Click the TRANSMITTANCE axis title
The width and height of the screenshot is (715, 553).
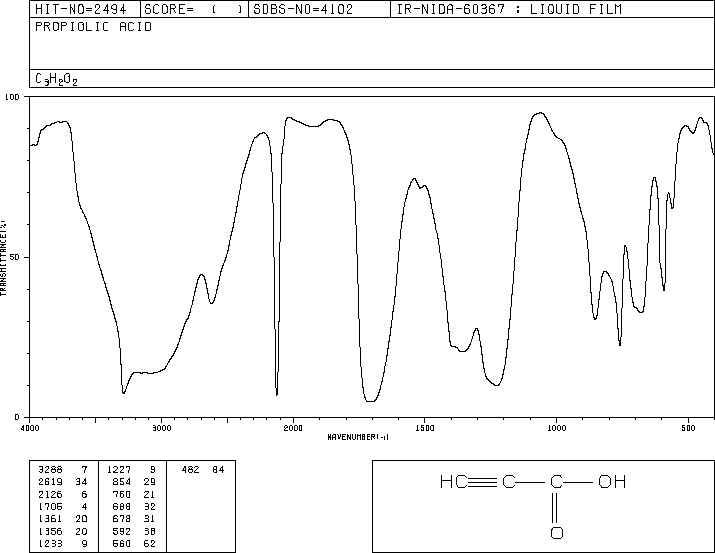pyautogui.click(x=3, y=258)
